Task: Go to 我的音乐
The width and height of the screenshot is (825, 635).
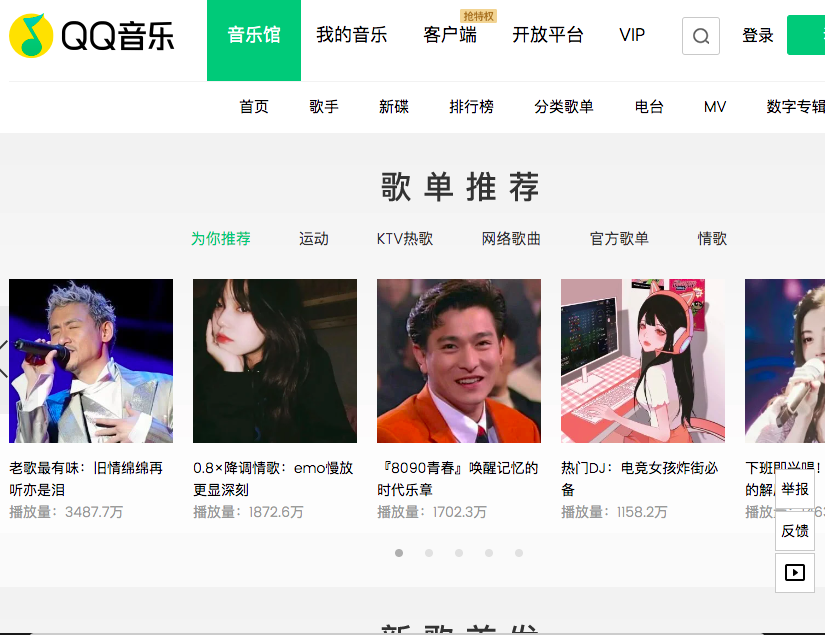Action: click(x=351, y=35)
